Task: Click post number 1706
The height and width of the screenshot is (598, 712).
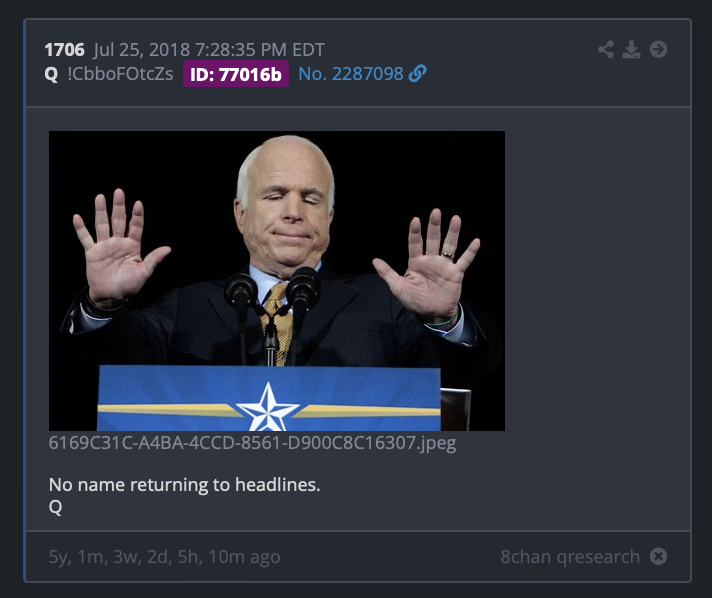Action: tap(64, 49)
